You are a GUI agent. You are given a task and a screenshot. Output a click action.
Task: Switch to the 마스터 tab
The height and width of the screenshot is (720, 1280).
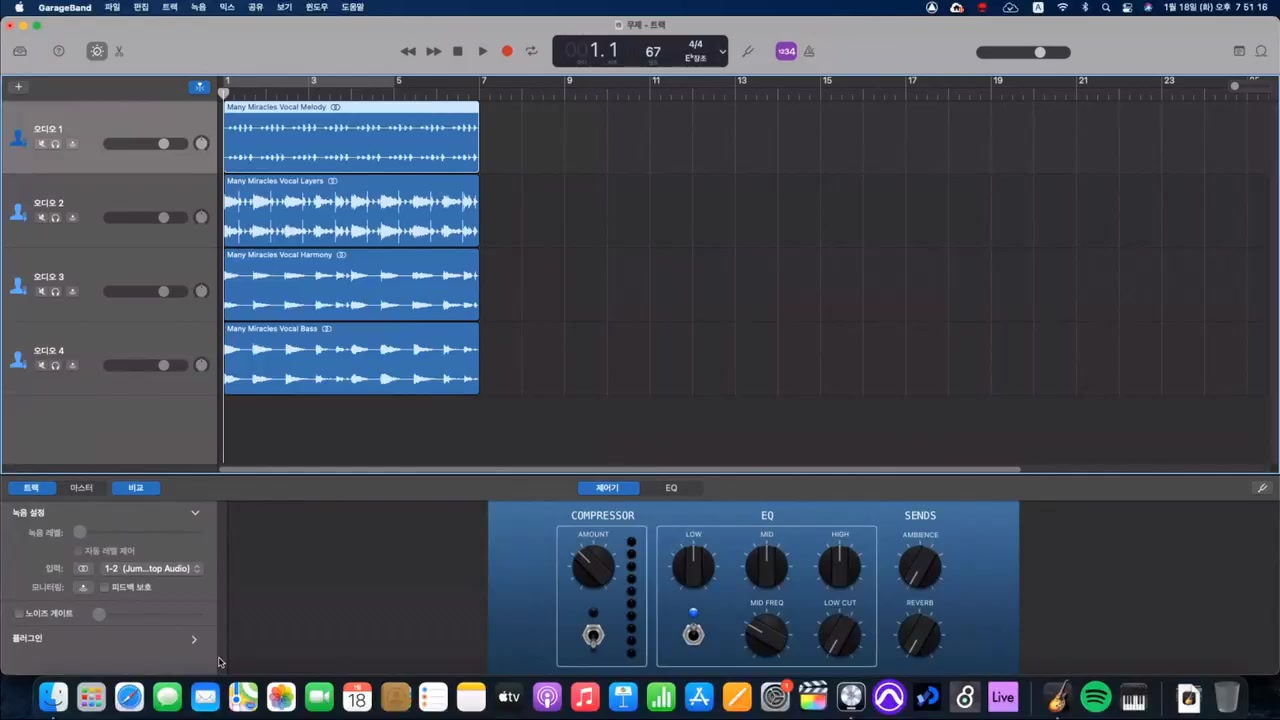[81, 487]
